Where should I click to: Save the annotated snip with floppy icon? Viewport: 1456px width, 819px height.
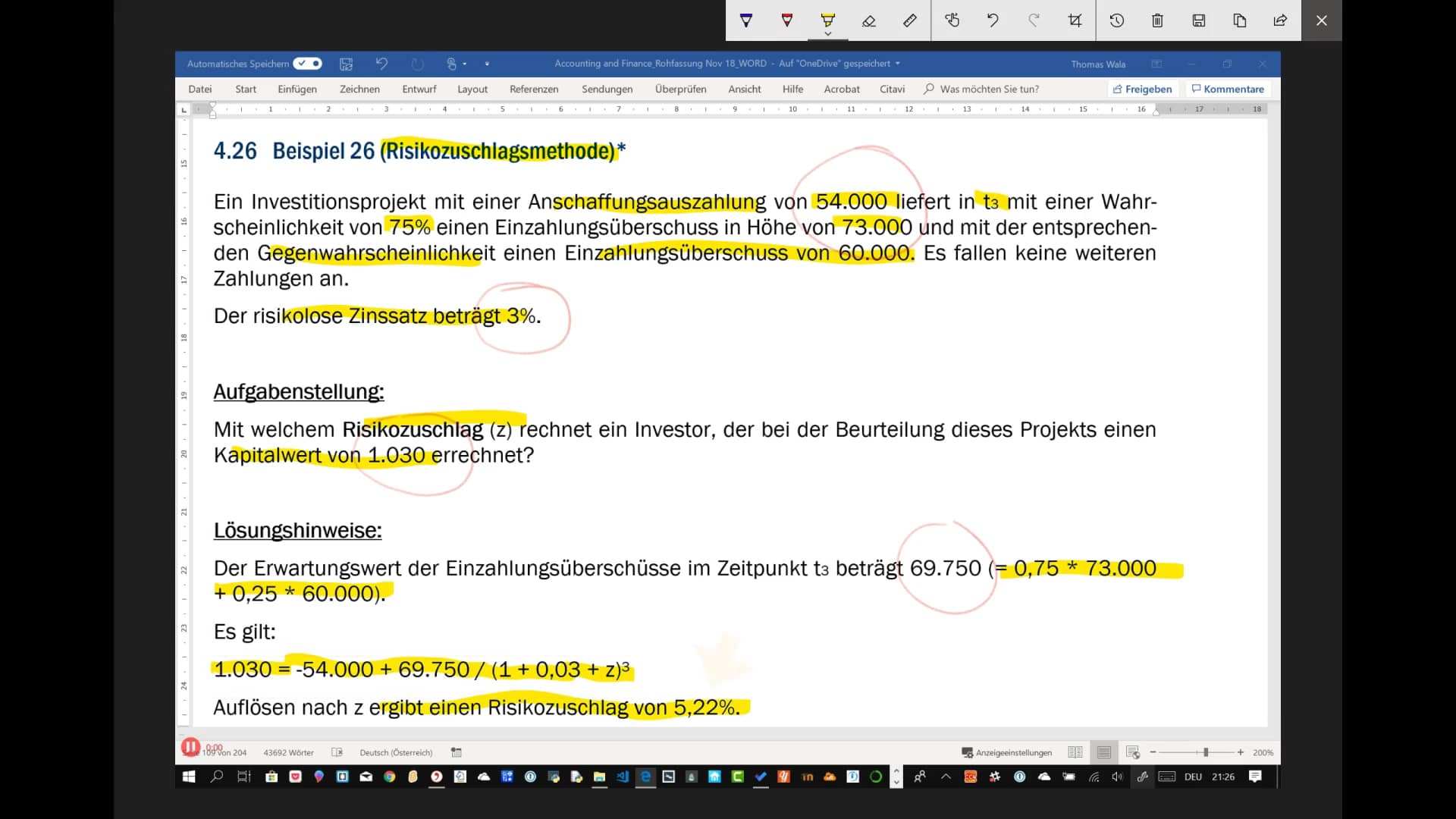tap(1199, 20)
